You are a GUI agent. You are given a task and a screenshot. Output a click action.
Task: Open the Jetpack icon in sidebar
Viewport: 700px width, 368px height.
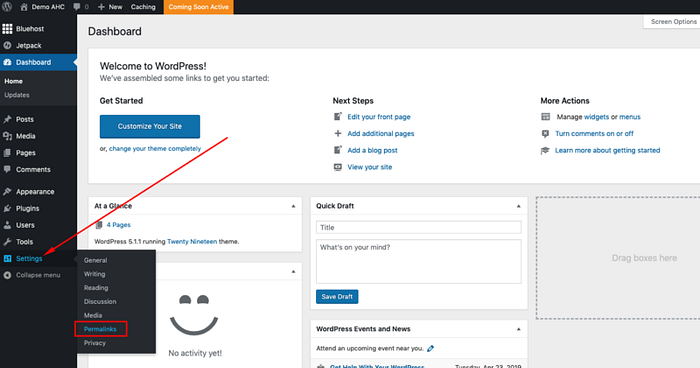tap(7, 45)
